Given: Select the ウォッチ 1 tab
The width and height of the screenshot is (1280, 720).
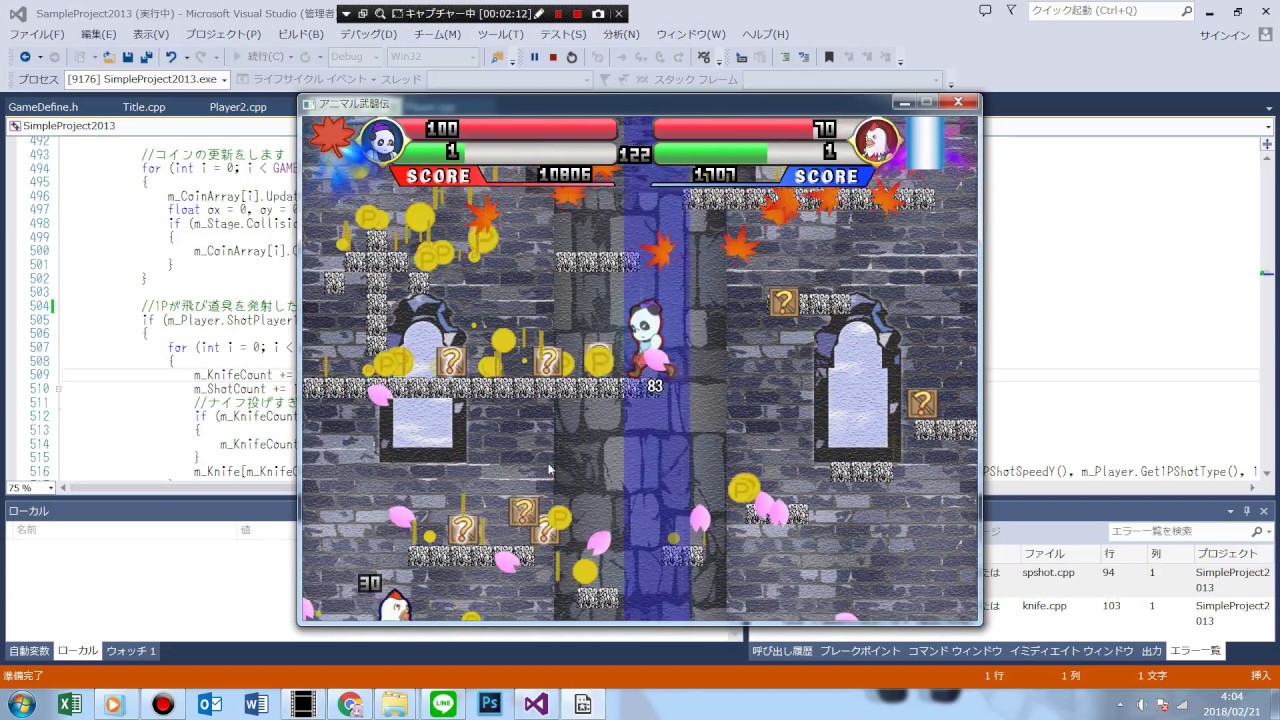Looking at the screenshot, I should tap(131, 651).
